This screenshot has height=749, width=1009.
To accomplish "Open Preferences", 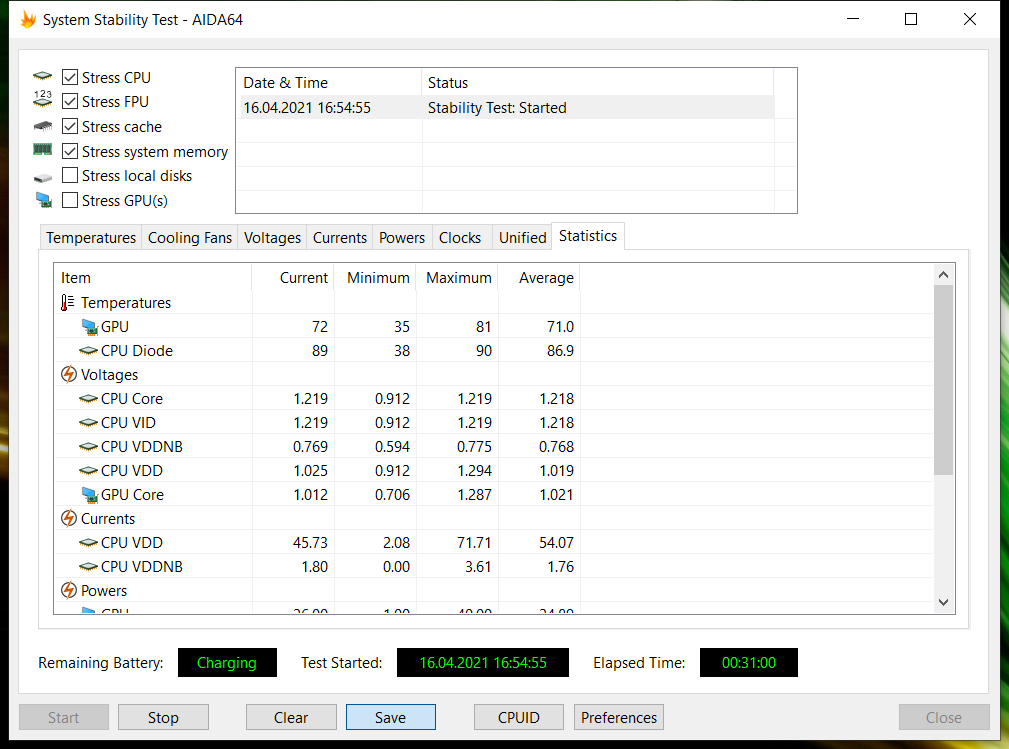I will (619, 717).
